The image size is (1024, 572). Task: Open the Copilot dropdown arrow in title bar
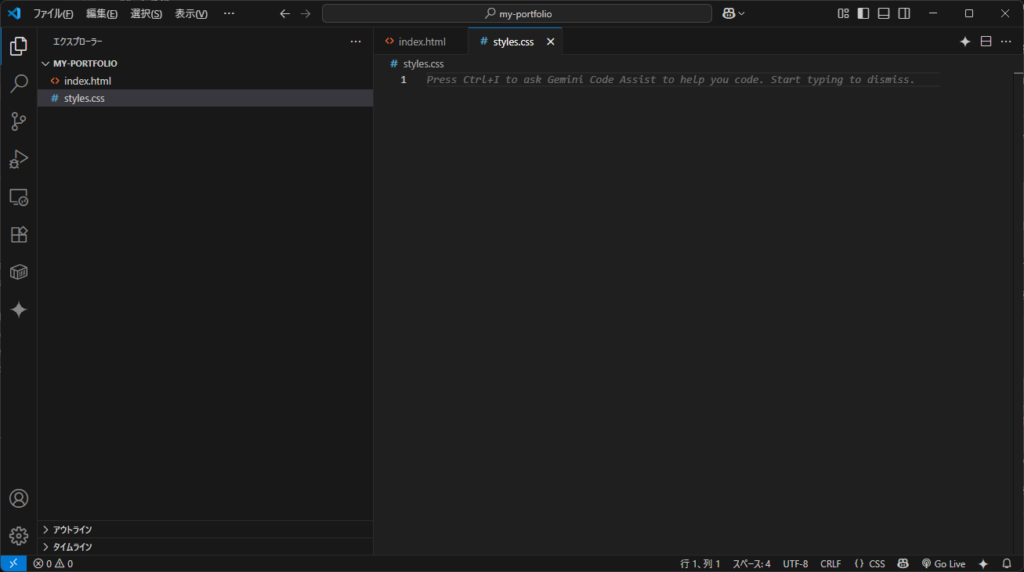point(741,13)
